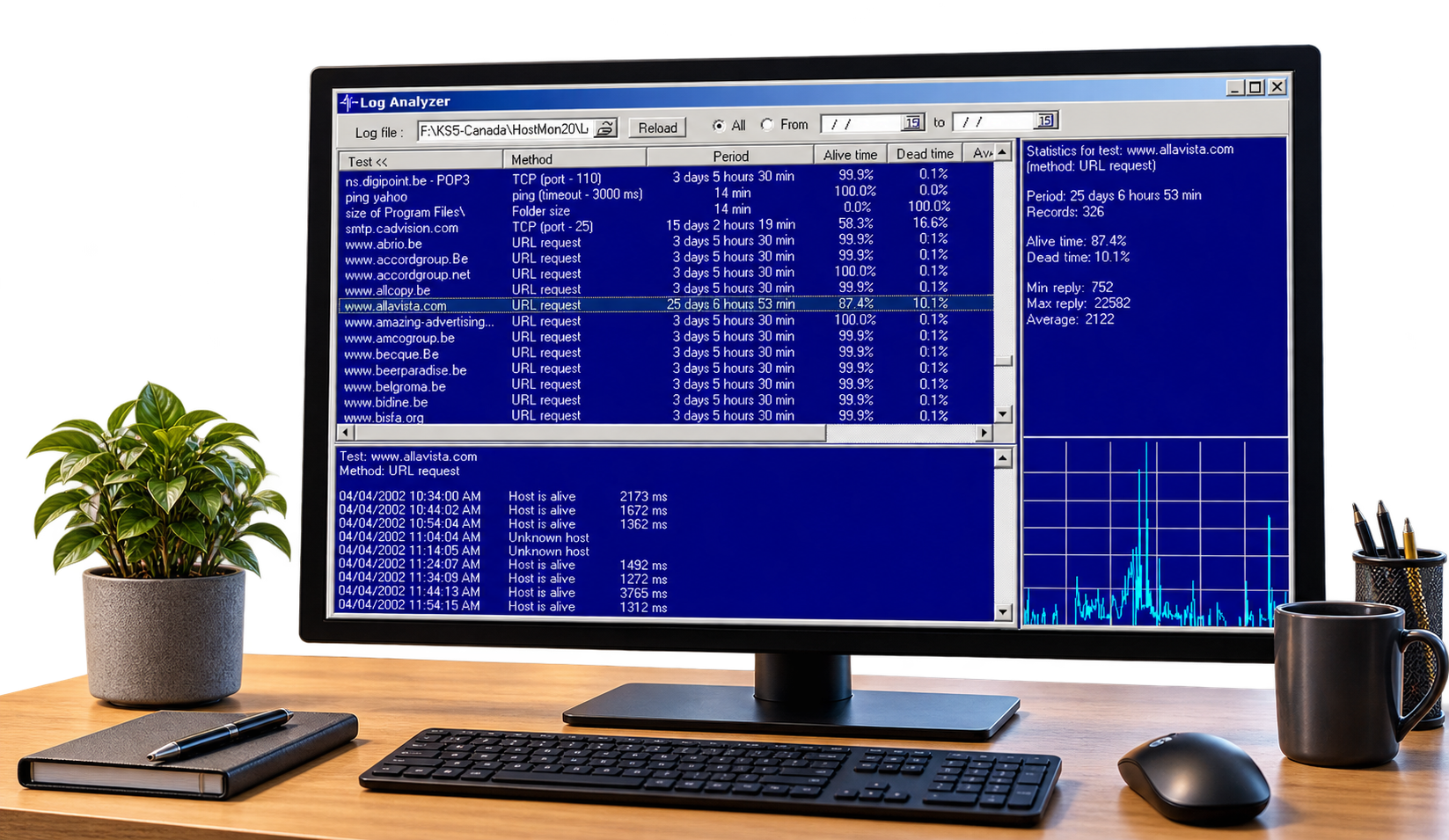
Task: Click the 04/04/2002 11:04:04 AM log entry
Action: coord(465,537)
